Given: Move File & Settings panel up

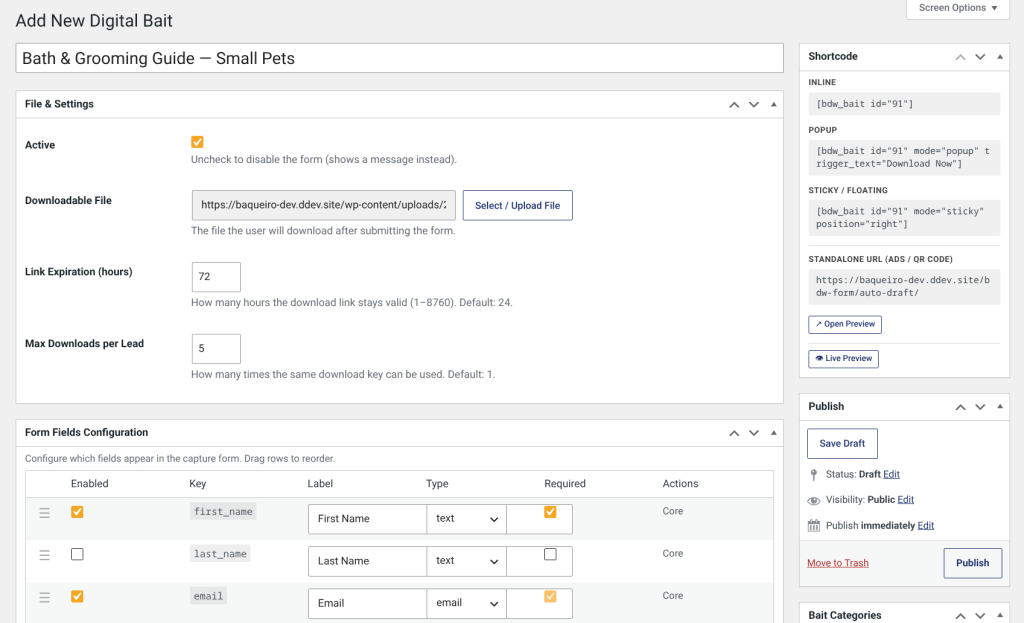Looking at the screenshot, I should pos(734,104).
